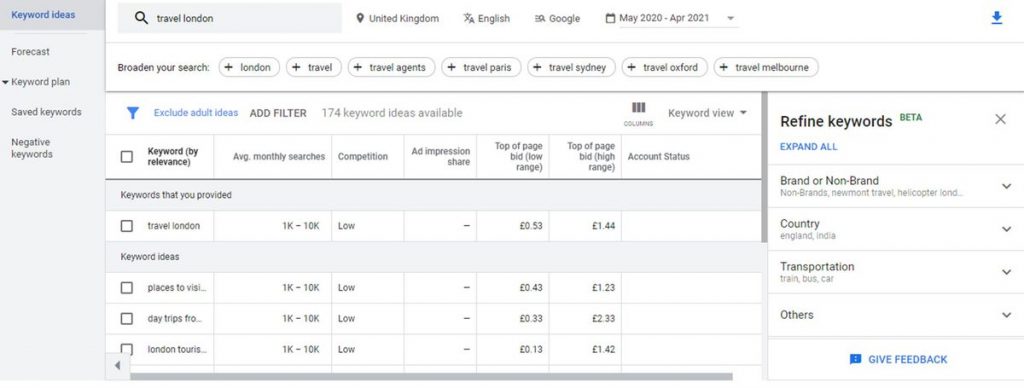
Task: Collapse side panel with left arrow
Action: [118, 365]
